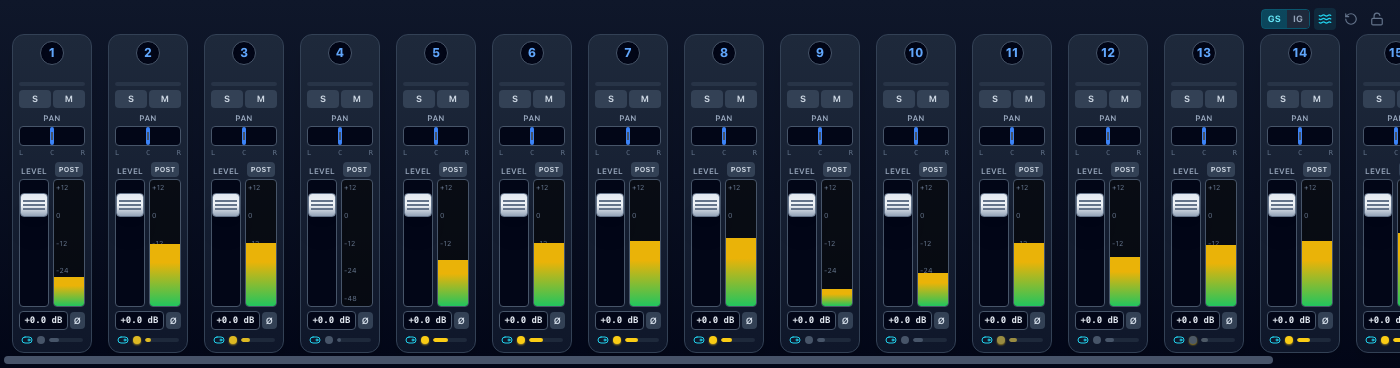Solo channel 3
This screenshot has height=368, width=1400.
[227, 99]
